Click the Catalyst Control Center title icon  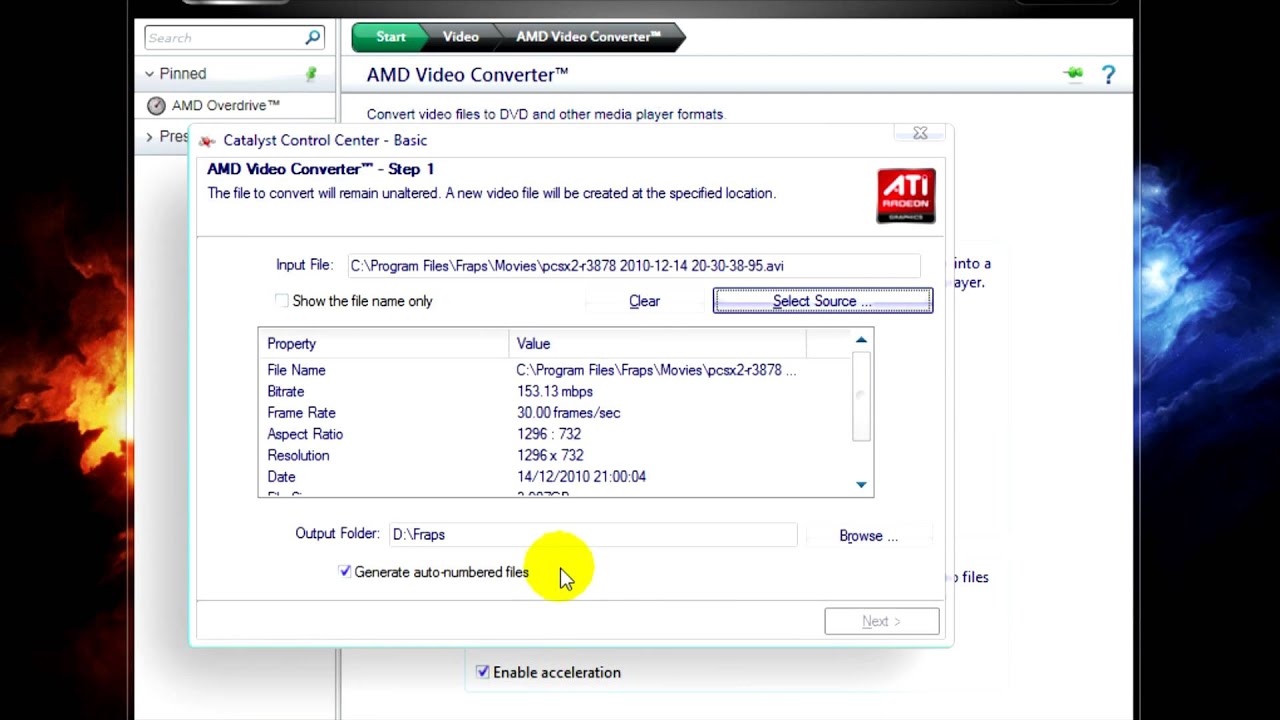(x=207, y=141)
